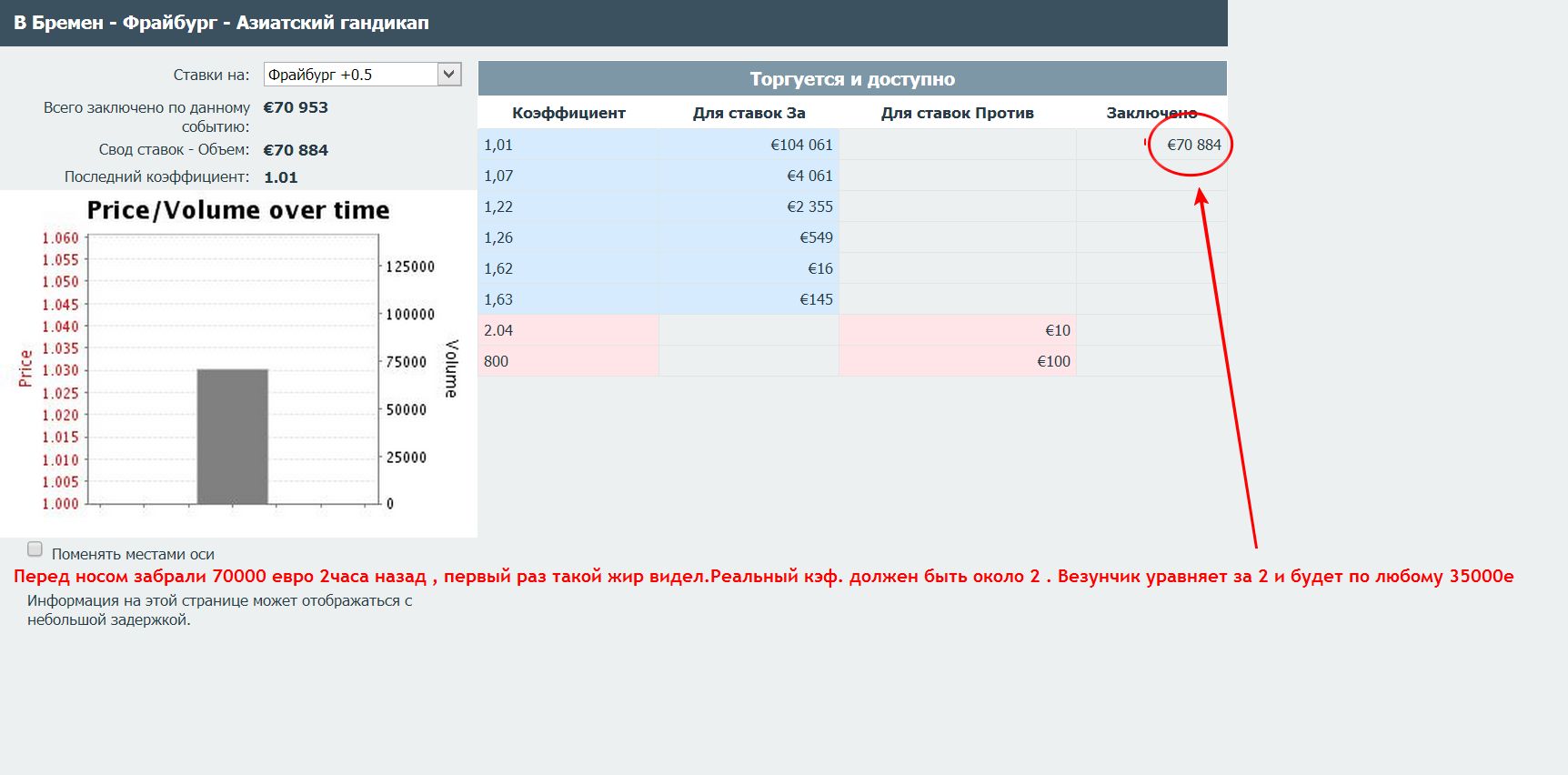
Task: Click the Свод ставок - Объем label
Action: pyautogui.click(x=174, y=149)
